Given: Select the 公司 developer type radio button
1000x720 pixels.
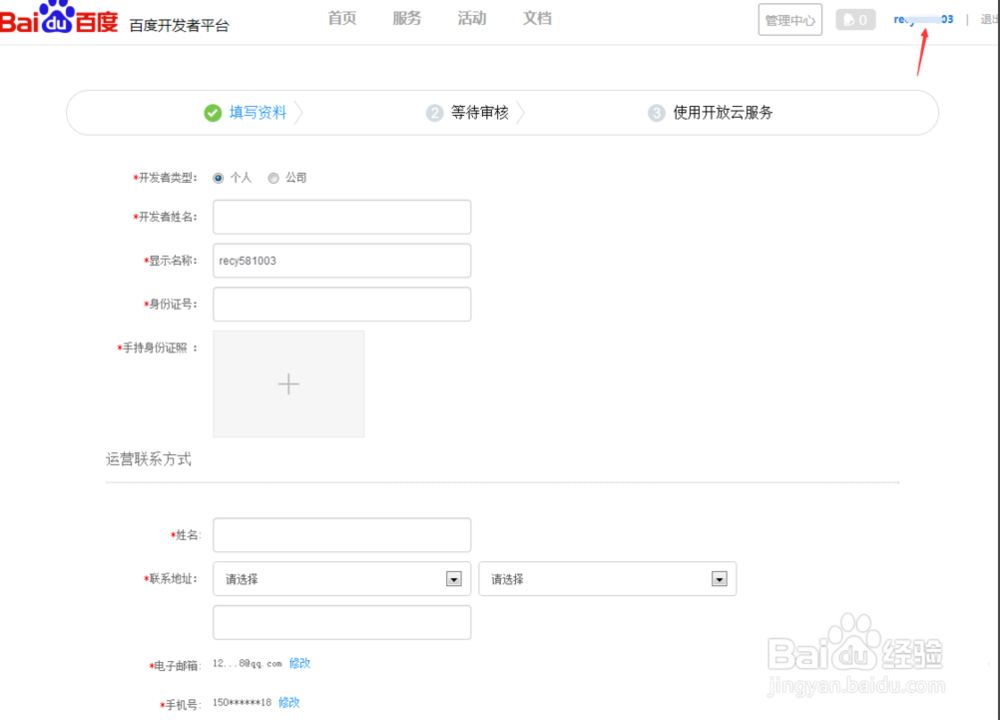Looking at the screenshot, I should (x=273, y=178).
